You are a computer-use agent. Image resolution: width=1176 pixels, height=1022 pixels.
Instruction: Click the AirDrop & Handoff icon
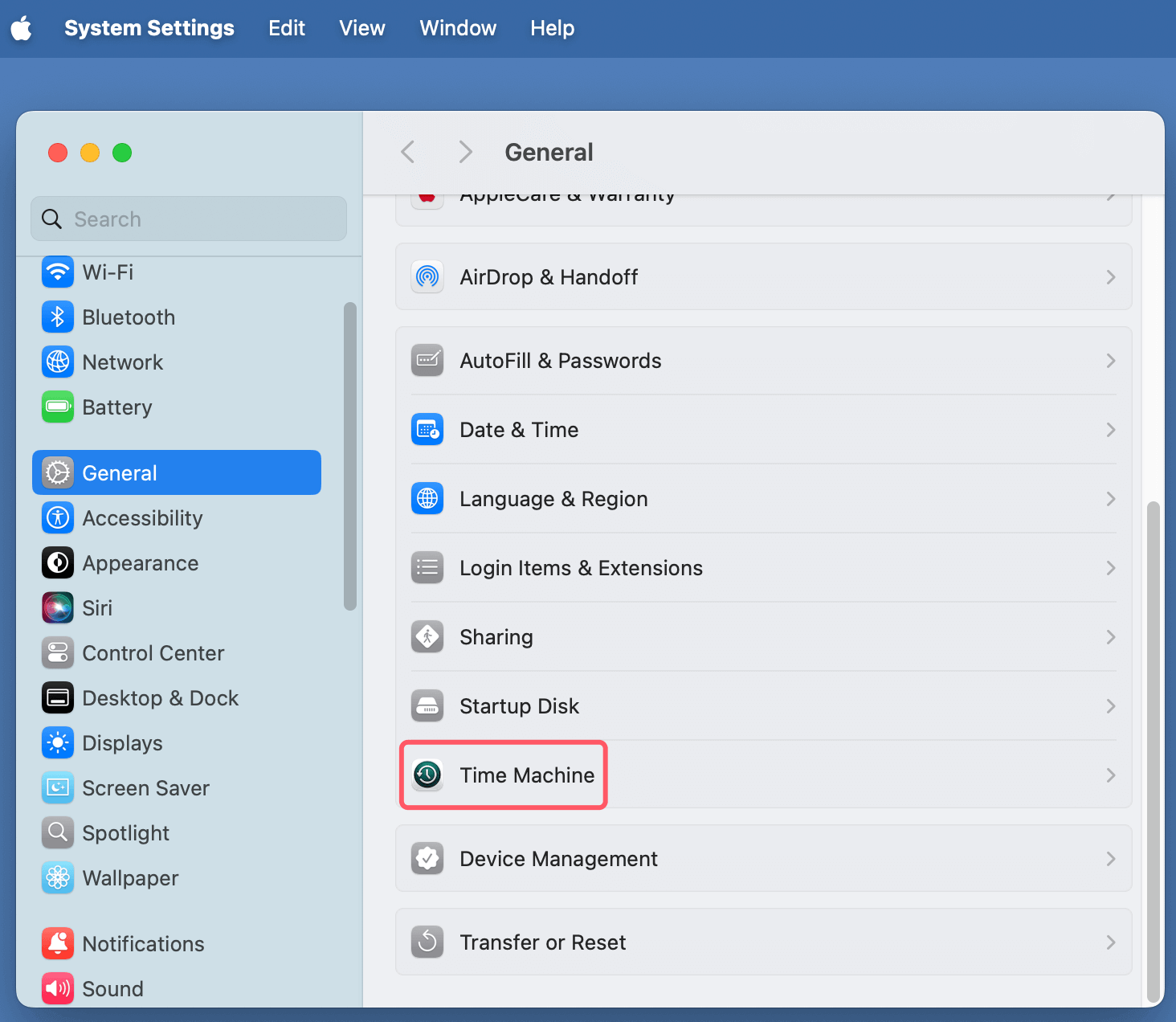coord(427,276)
